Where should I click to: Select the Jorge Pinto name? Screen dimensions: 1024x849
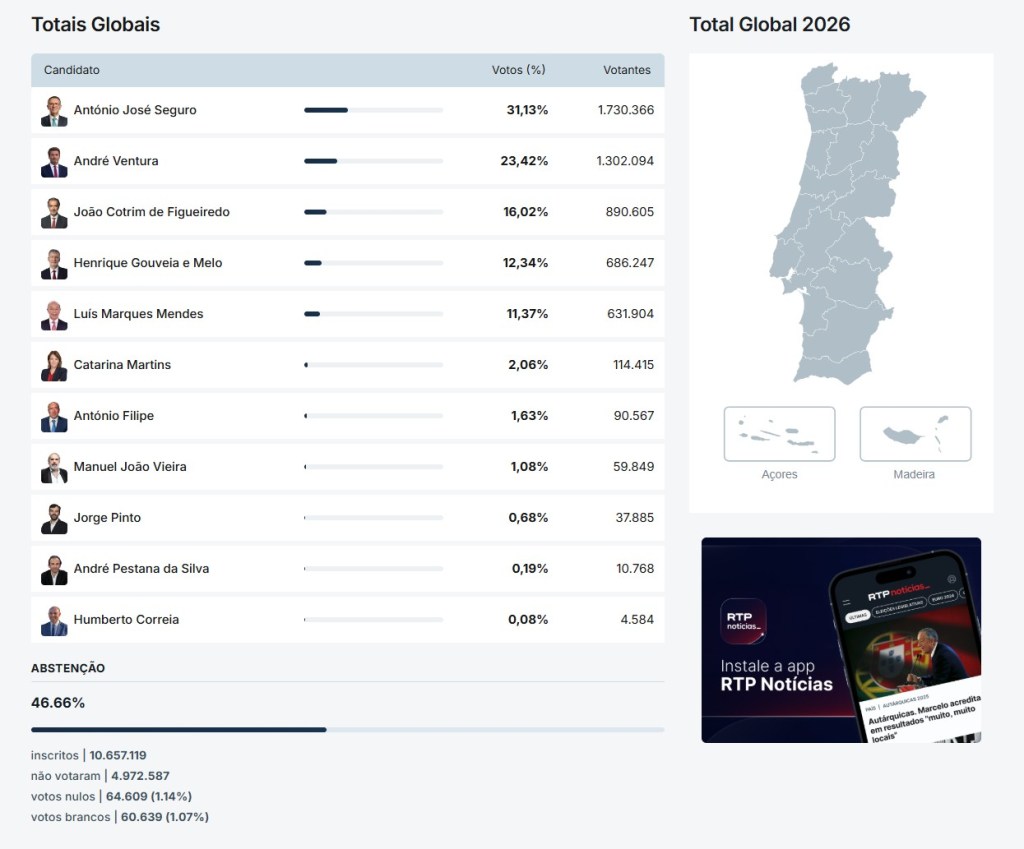pyautogui.click(x=107, y=518)
